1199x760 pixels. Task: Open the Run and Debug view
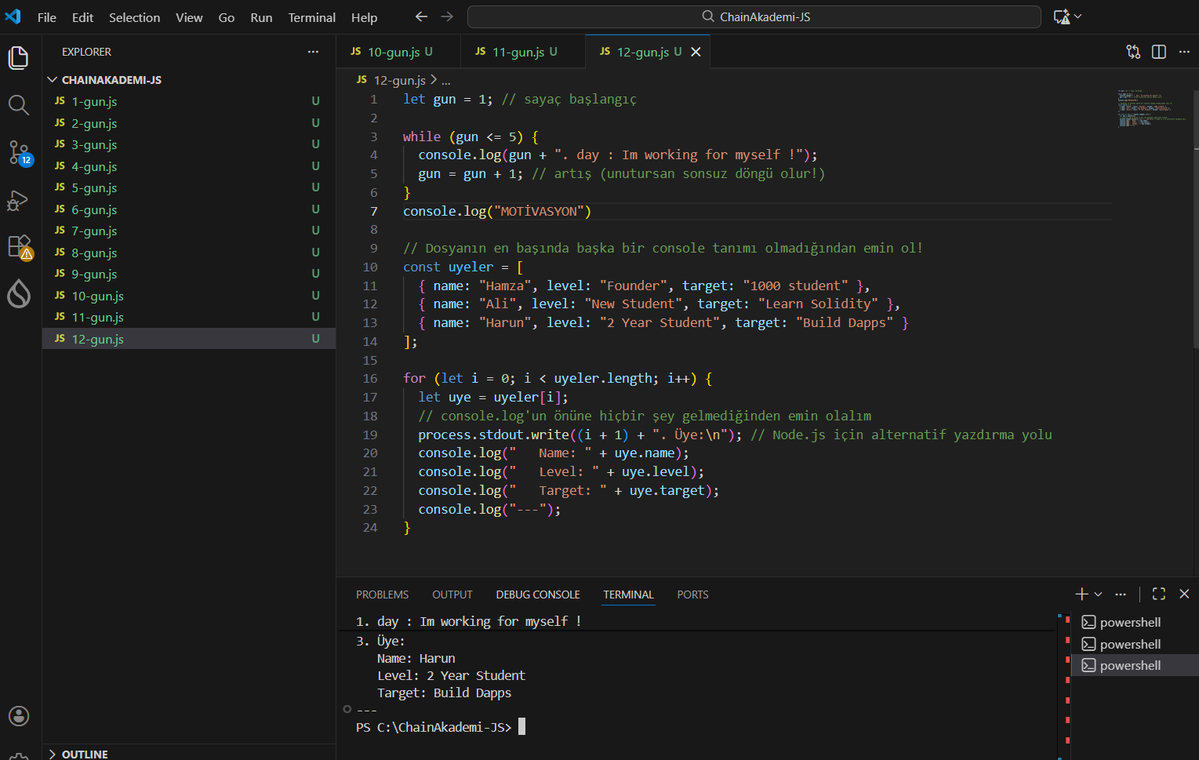click(18, 200)
